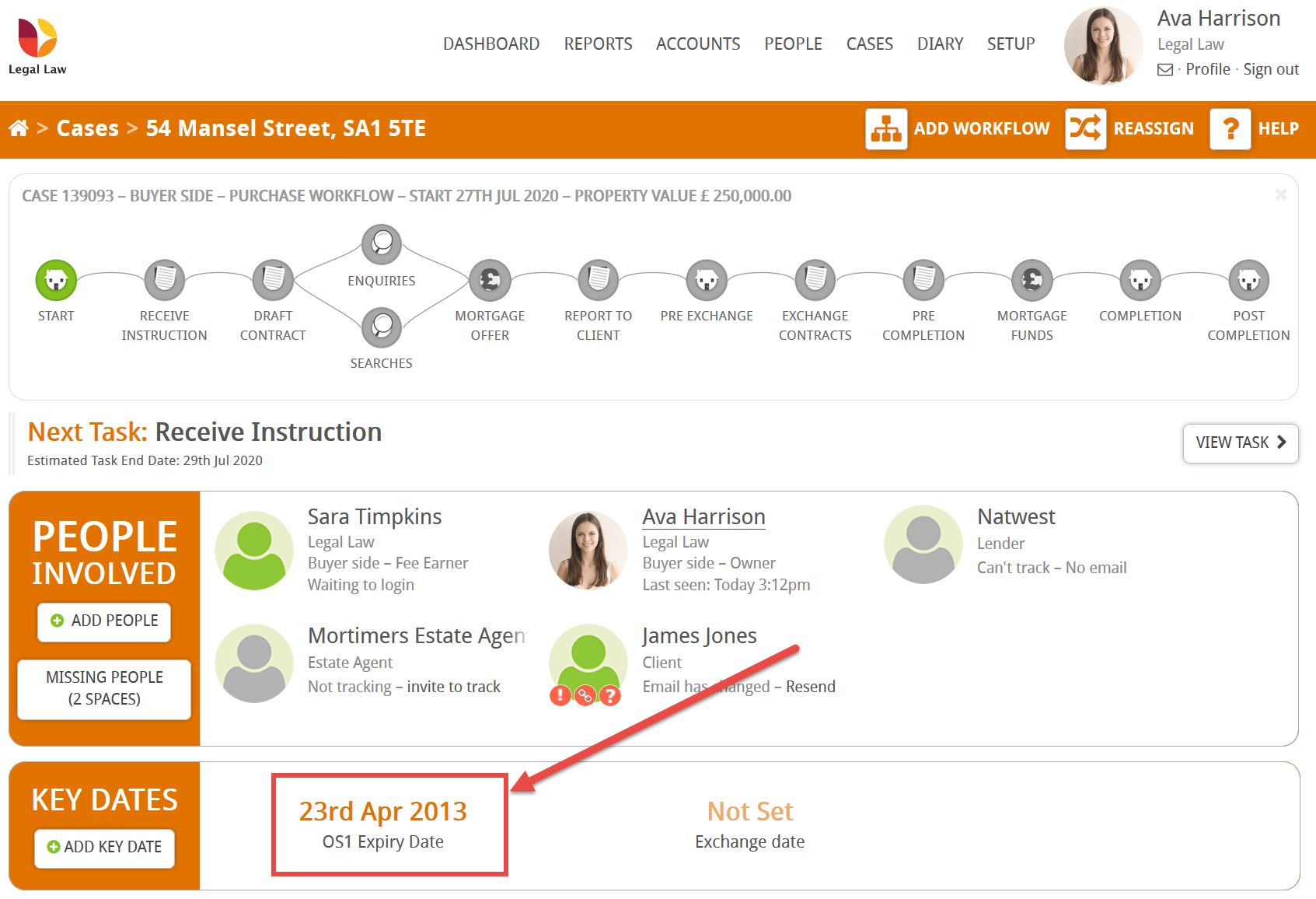
Task: Click the VIEW TASK button
Action: pos(1240,443)
